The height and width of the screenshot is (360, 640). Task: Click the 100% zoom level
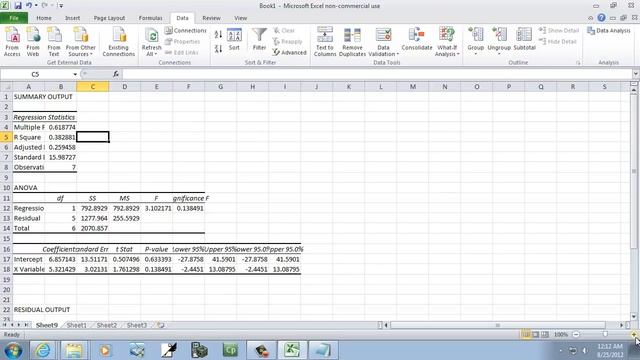(561, 335)
